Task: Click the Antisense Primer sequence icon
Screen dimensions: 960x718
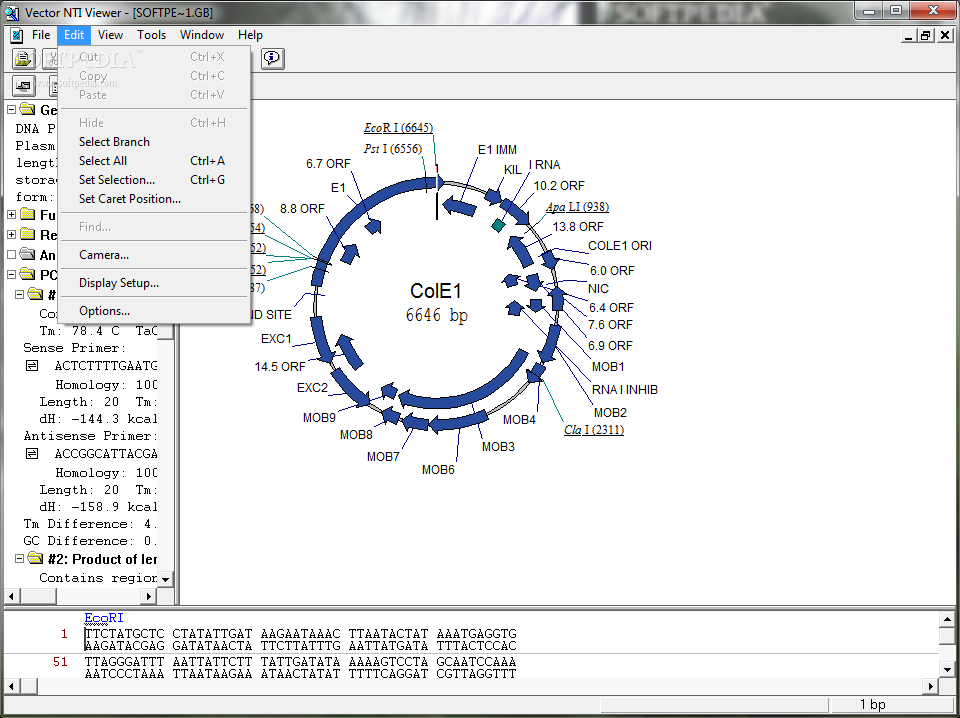Action: pyautogui.click(x=32, y=454)
